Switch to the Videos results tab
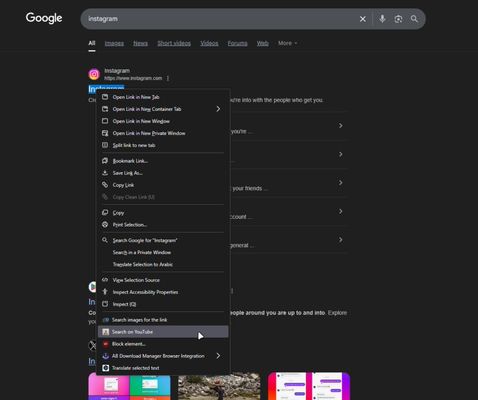The height and width of the screenshot is (400, 478). pos(209,43)
